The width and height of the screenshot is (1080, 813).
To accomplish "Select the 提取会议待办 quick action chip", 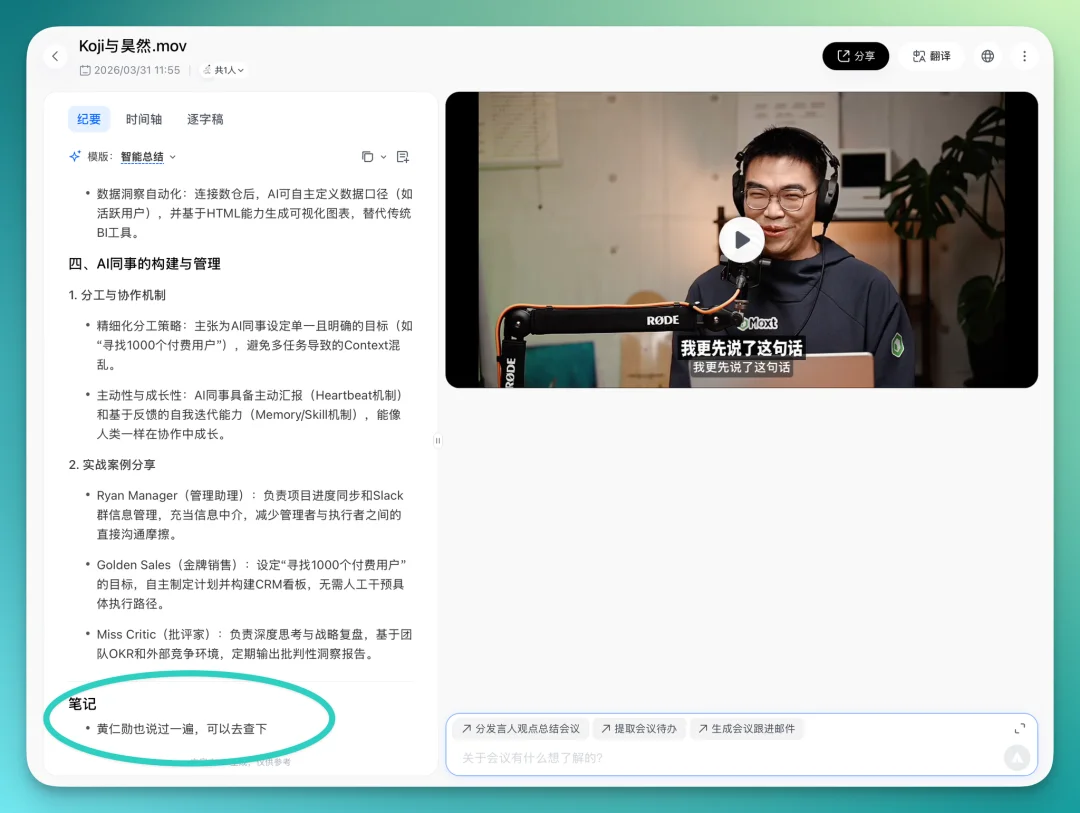I will click(639, 729).
